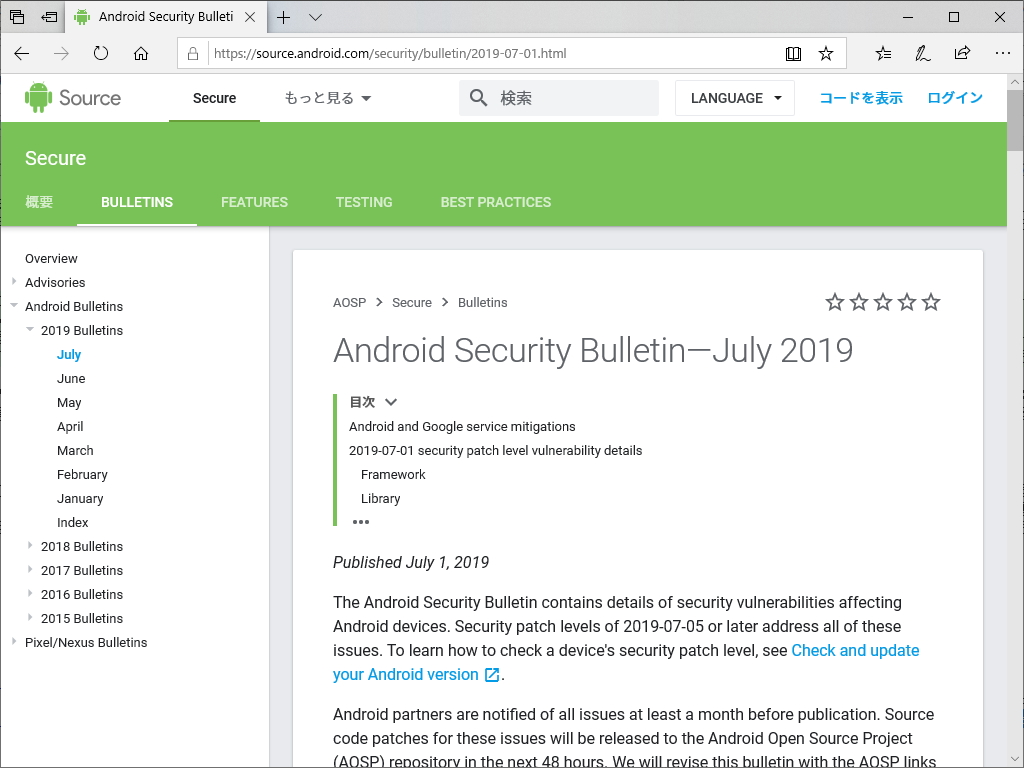Switch to the FEATURES tab
The width and height of the screenshot is (1024, 768).
254,201
